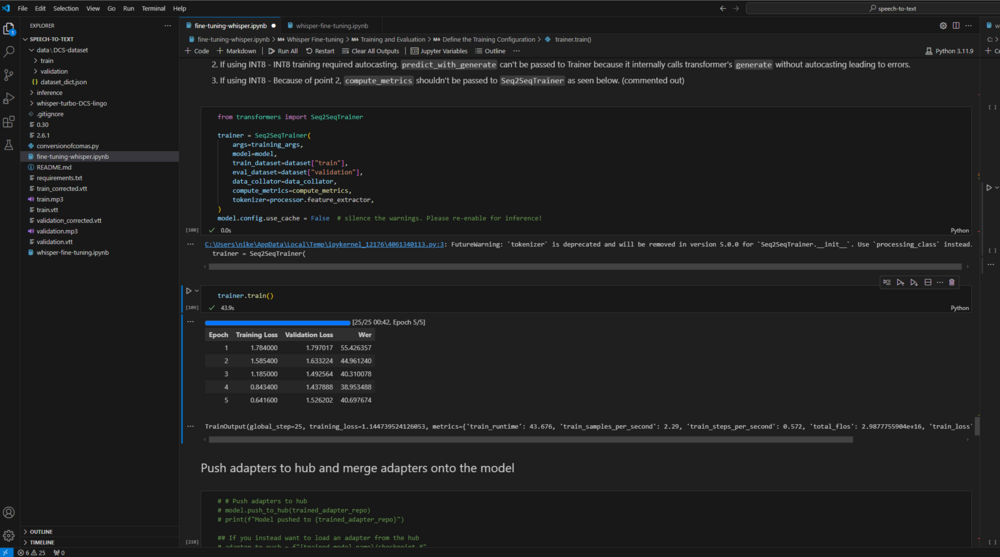Screen dimensions: 1000x557
Task: Click the training progress bar
Action: (277, 322)
